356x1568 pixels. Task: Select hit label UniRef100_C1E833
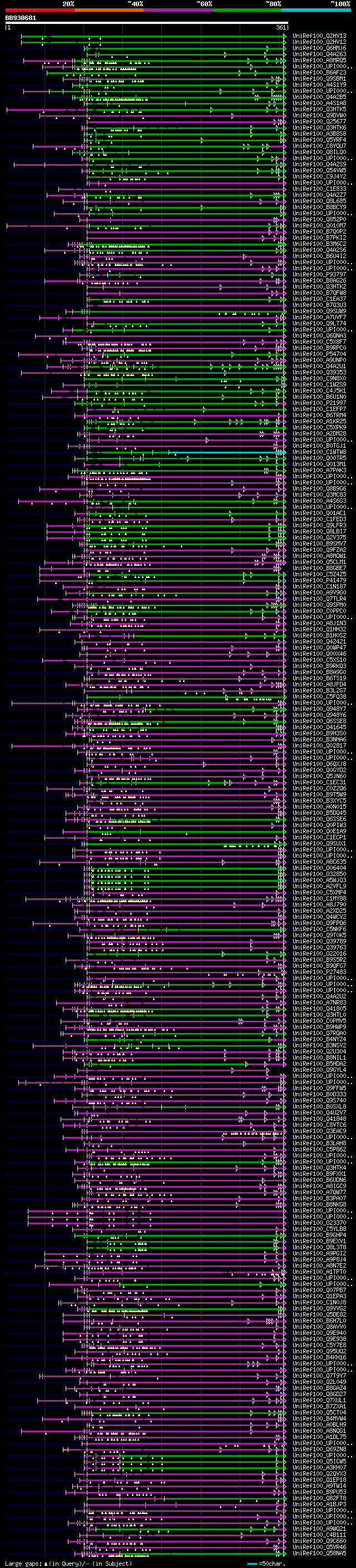pyautogui.click(x=319, y=189)
